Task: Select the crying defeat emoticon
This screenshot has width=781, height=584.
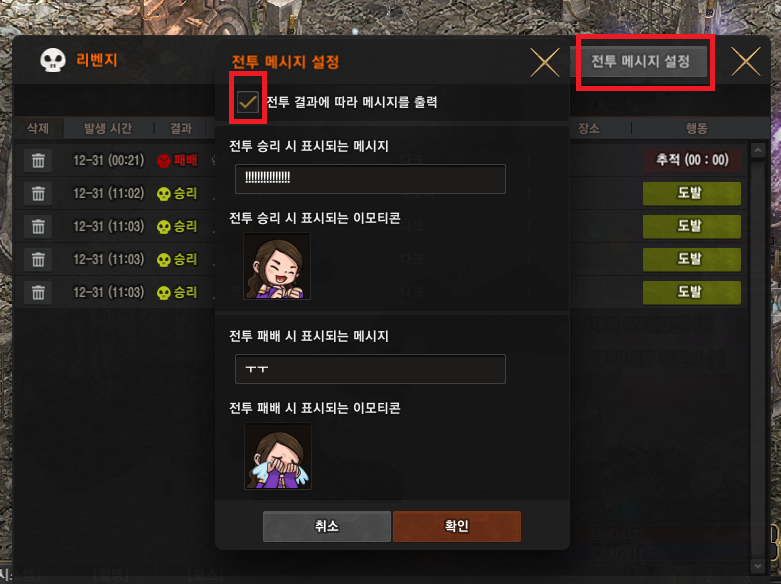Action: [278, 456]
